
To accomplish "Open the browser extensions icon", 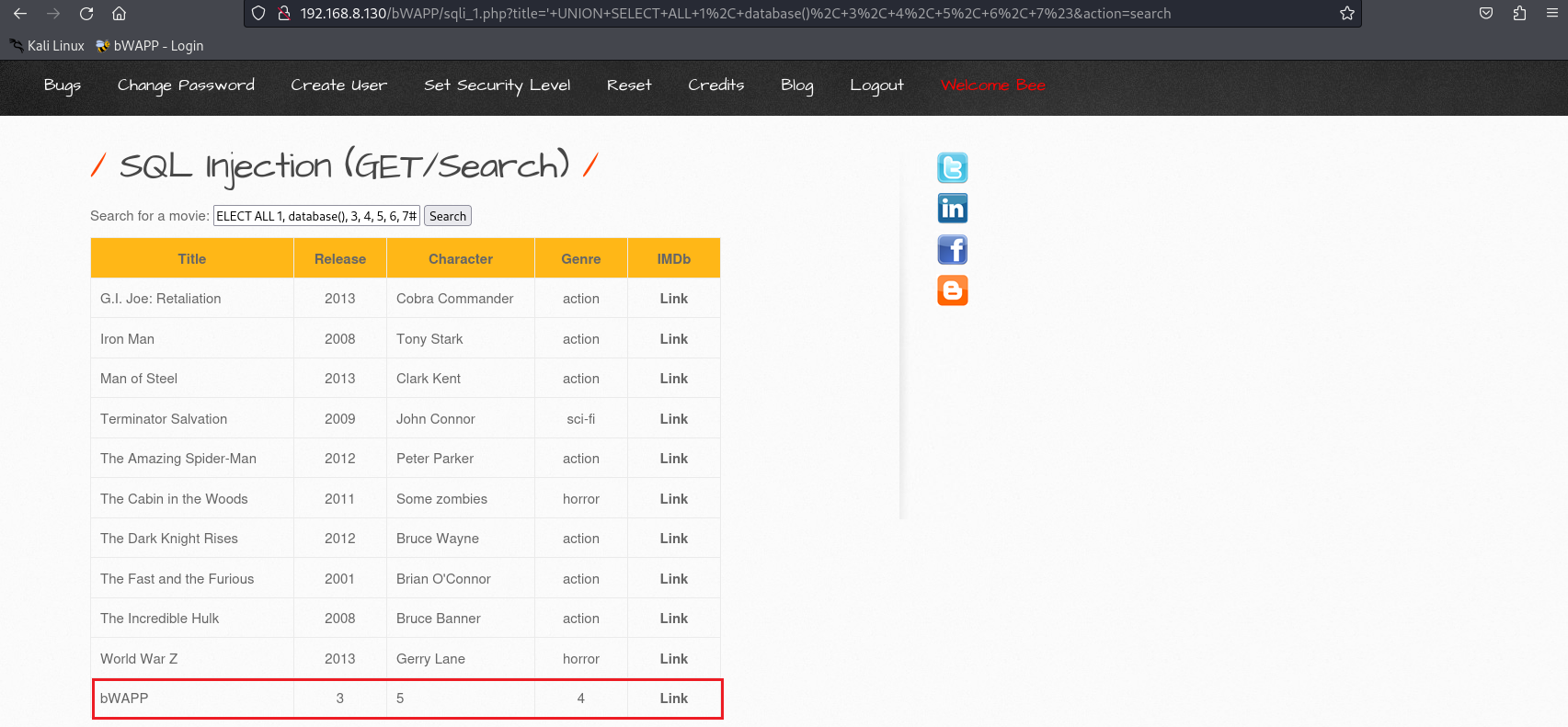I will (x=1519, y=14).
